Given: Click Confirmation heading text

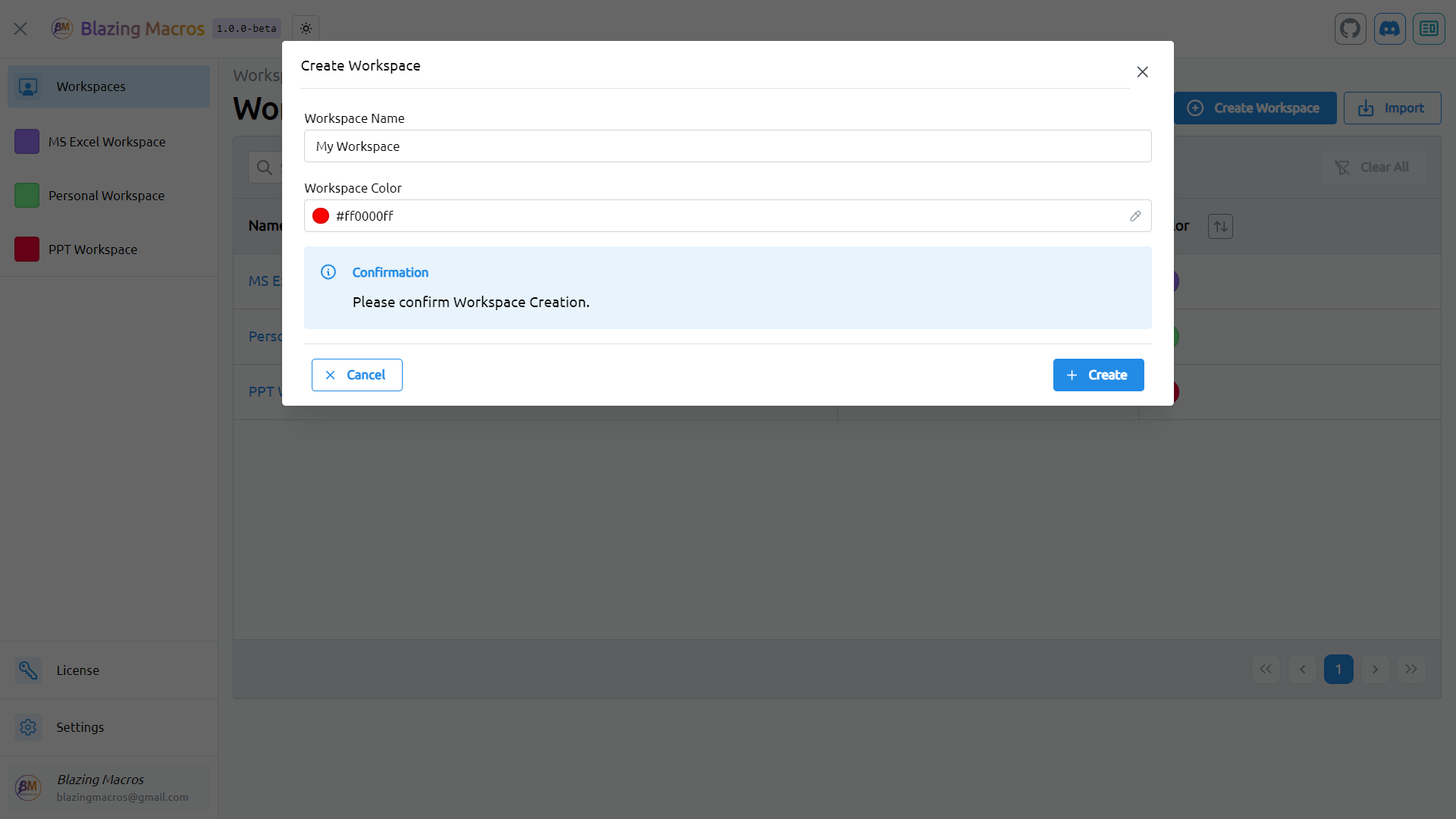Looking at the screenshot, I should (x=390, y=272).
